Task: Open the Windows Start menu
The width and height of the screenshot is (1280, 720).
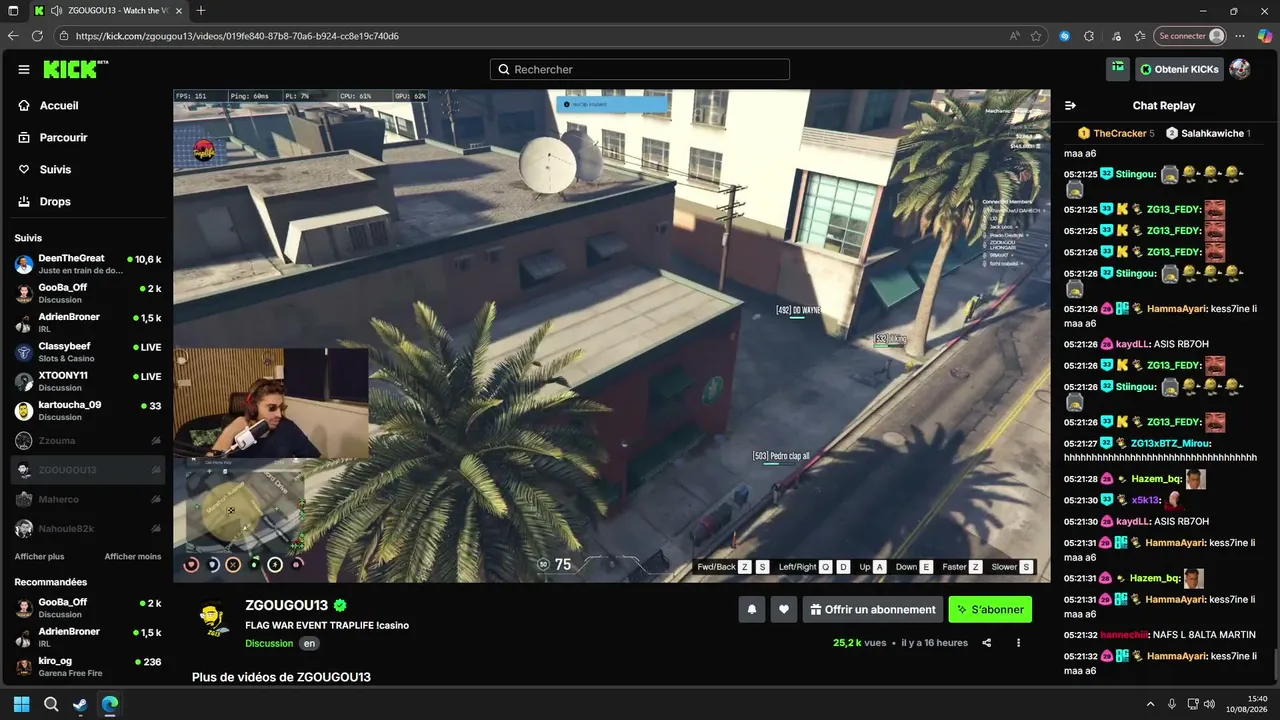Action: [22, 704]
